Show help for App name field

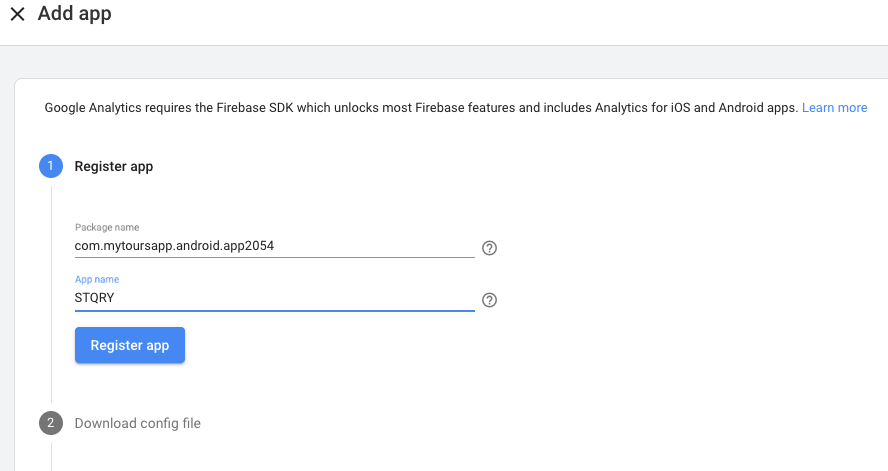(490, 300)
